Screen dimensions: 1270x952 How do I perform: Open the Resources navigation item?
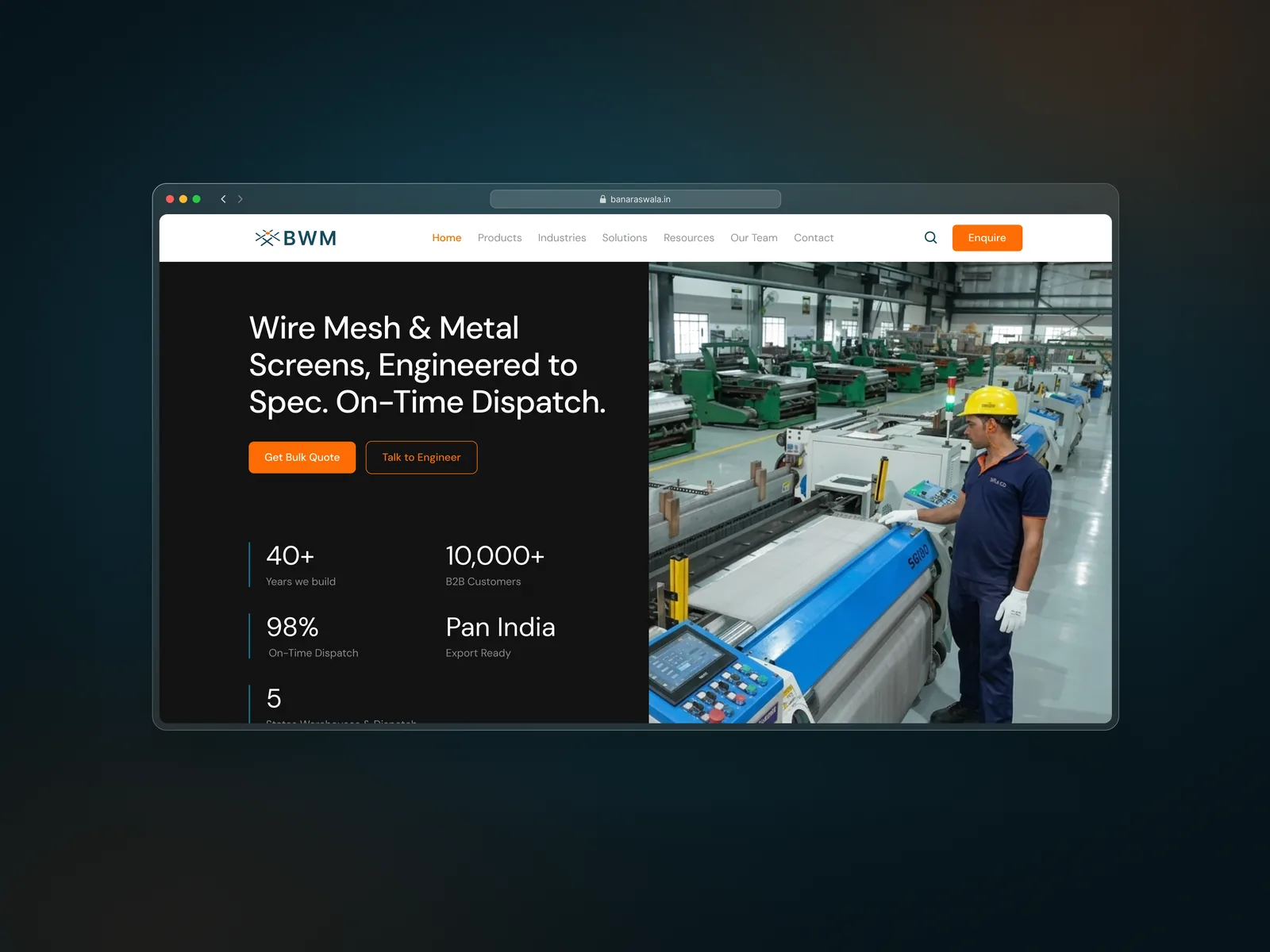click(689, 238)
